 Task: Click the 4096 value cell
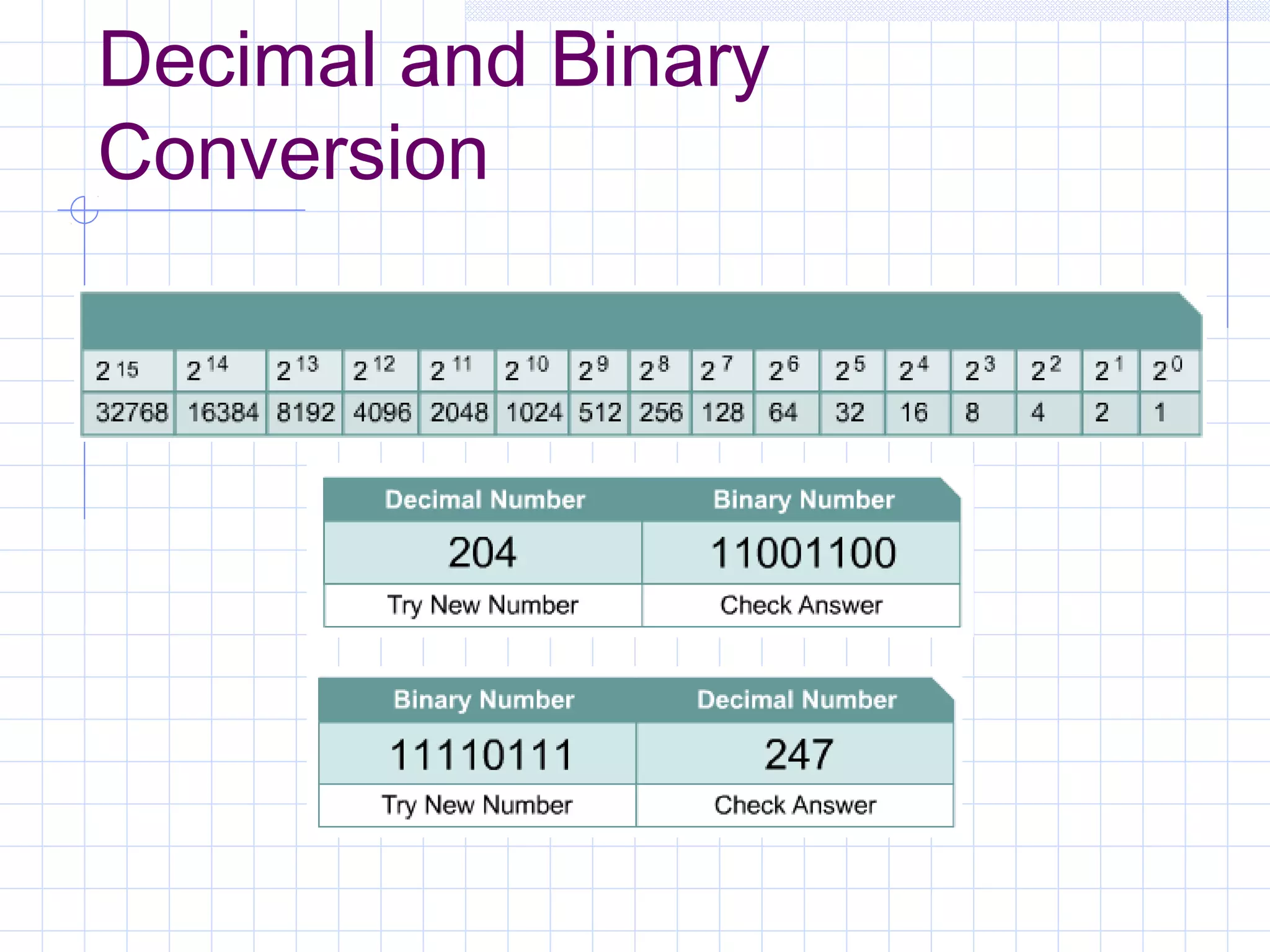pyautogui.click(x=381, y=413)
